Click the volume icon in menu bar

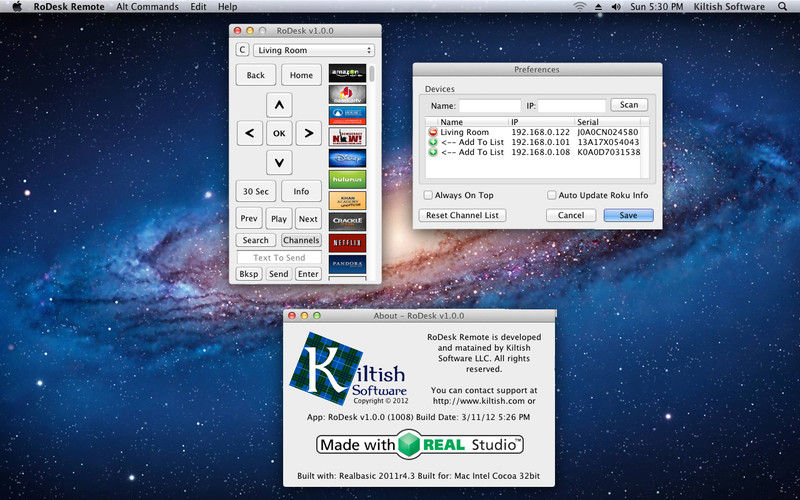[x=616, y=7]
